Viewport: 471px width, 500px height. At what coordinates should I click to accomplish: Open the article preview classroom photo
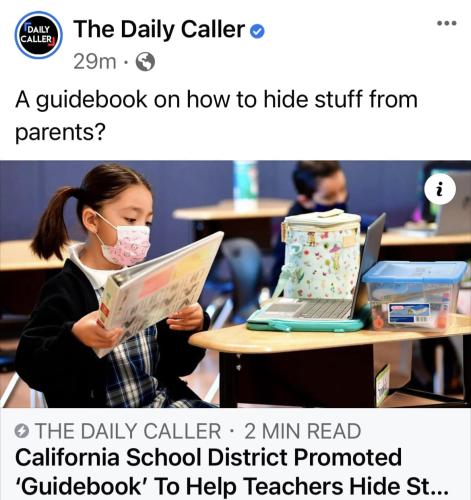click(x=235, y=284)
